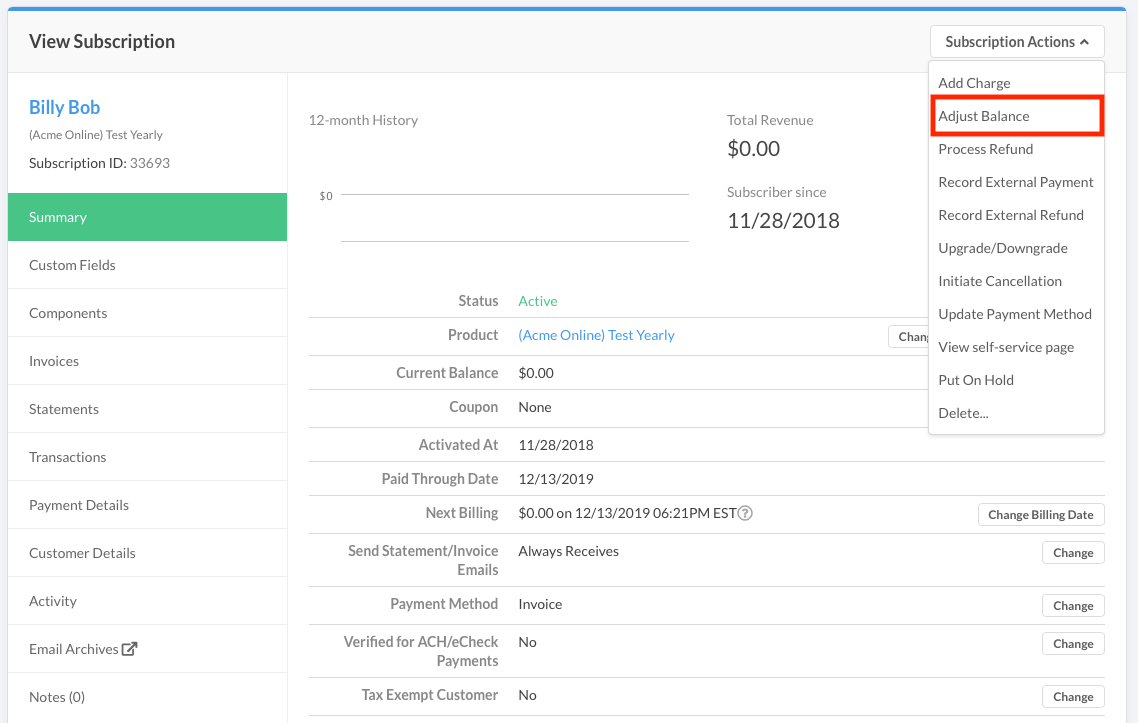The height and width of the screenshot is (723, 1138).
Task: Go to the Components sidebar tab
Action: coord(68,313)
